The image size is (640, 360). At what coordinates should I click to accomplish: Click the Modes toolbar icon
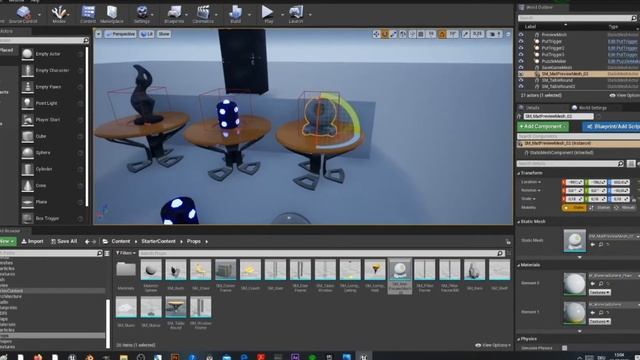tap(59, 14)
